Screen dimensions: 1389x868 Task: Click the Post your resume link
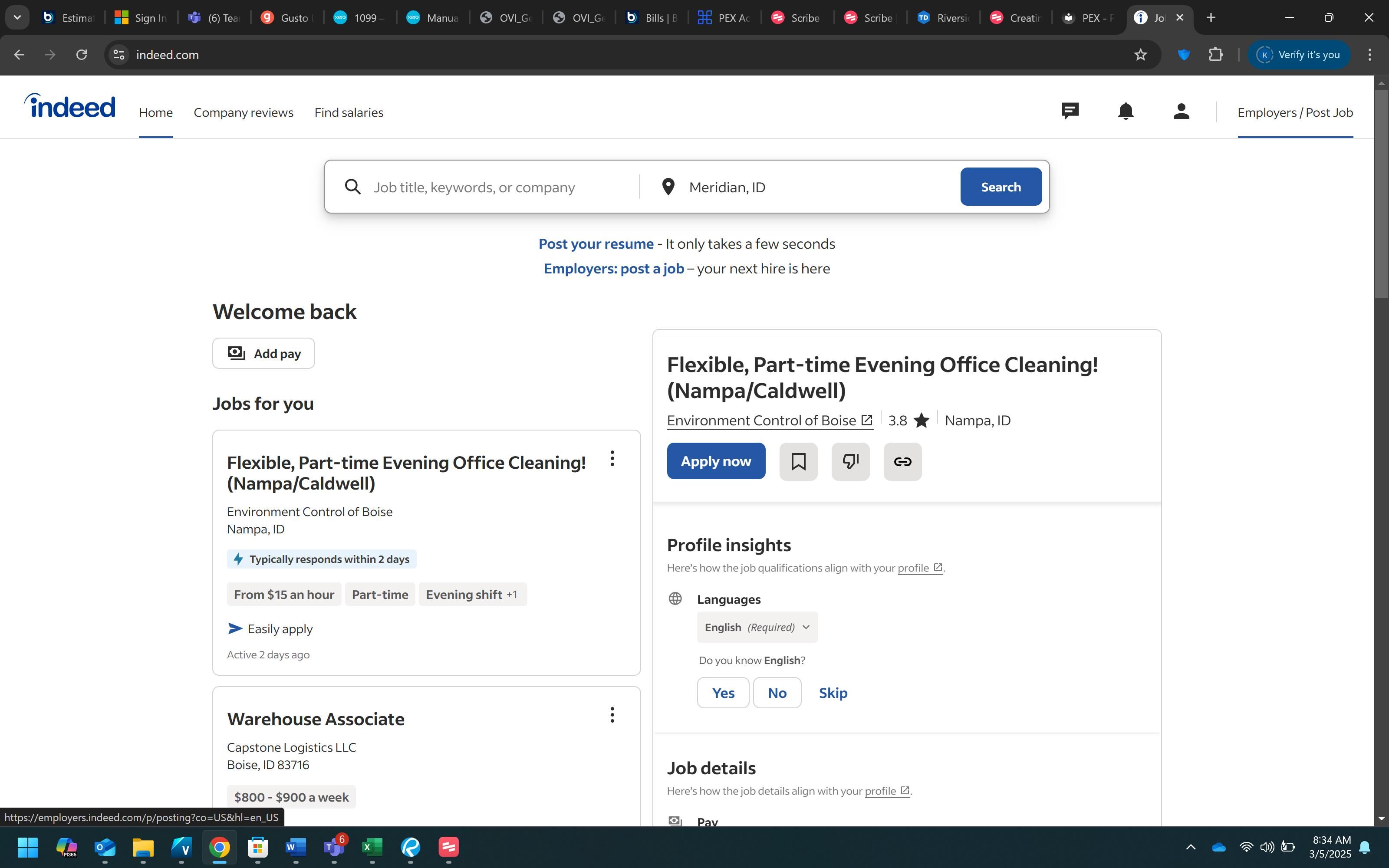(x=595, y=244)
